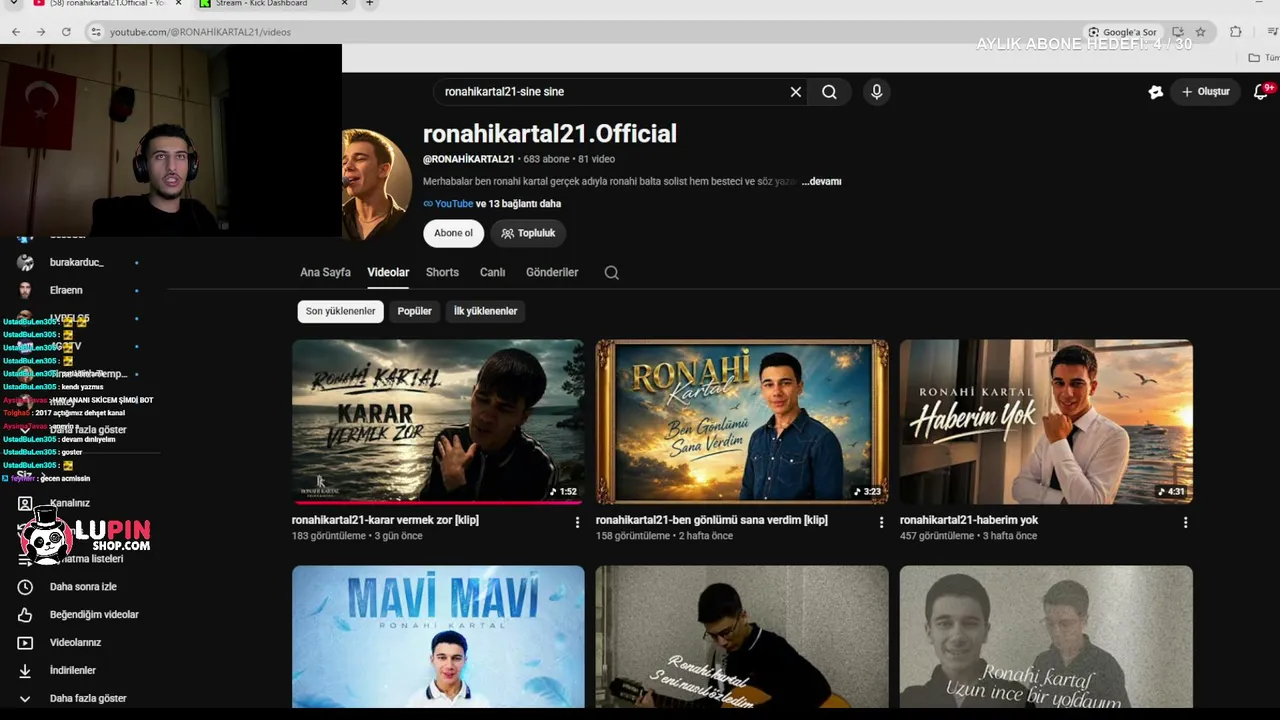The width and height of the screenshot is (1280, 720).
Task: Sort by İlk yüklenenler chip
Action: click(x=485, y=311)
